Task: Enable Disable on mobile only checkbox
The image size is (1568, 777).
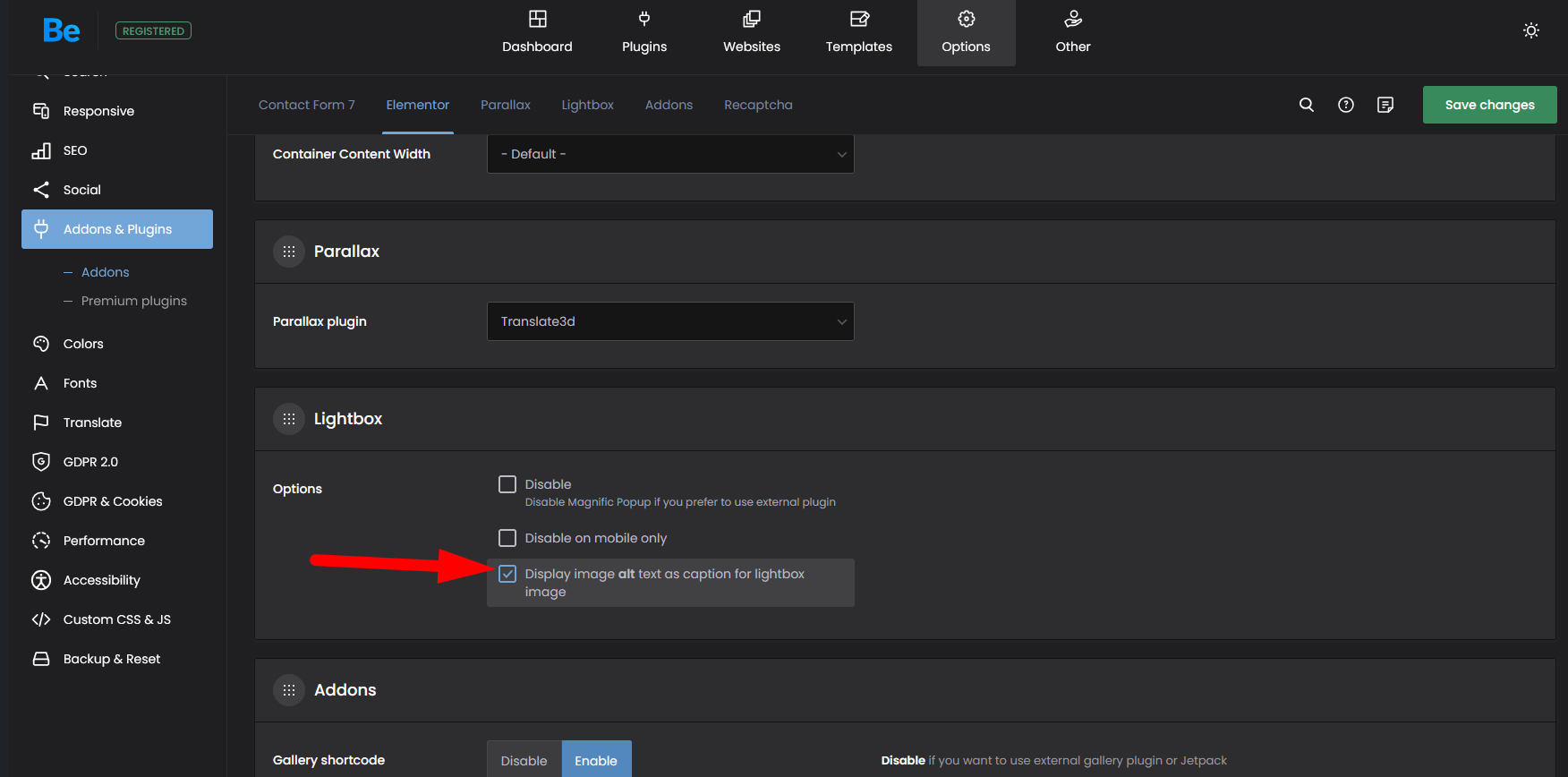Action: point(507,538)
